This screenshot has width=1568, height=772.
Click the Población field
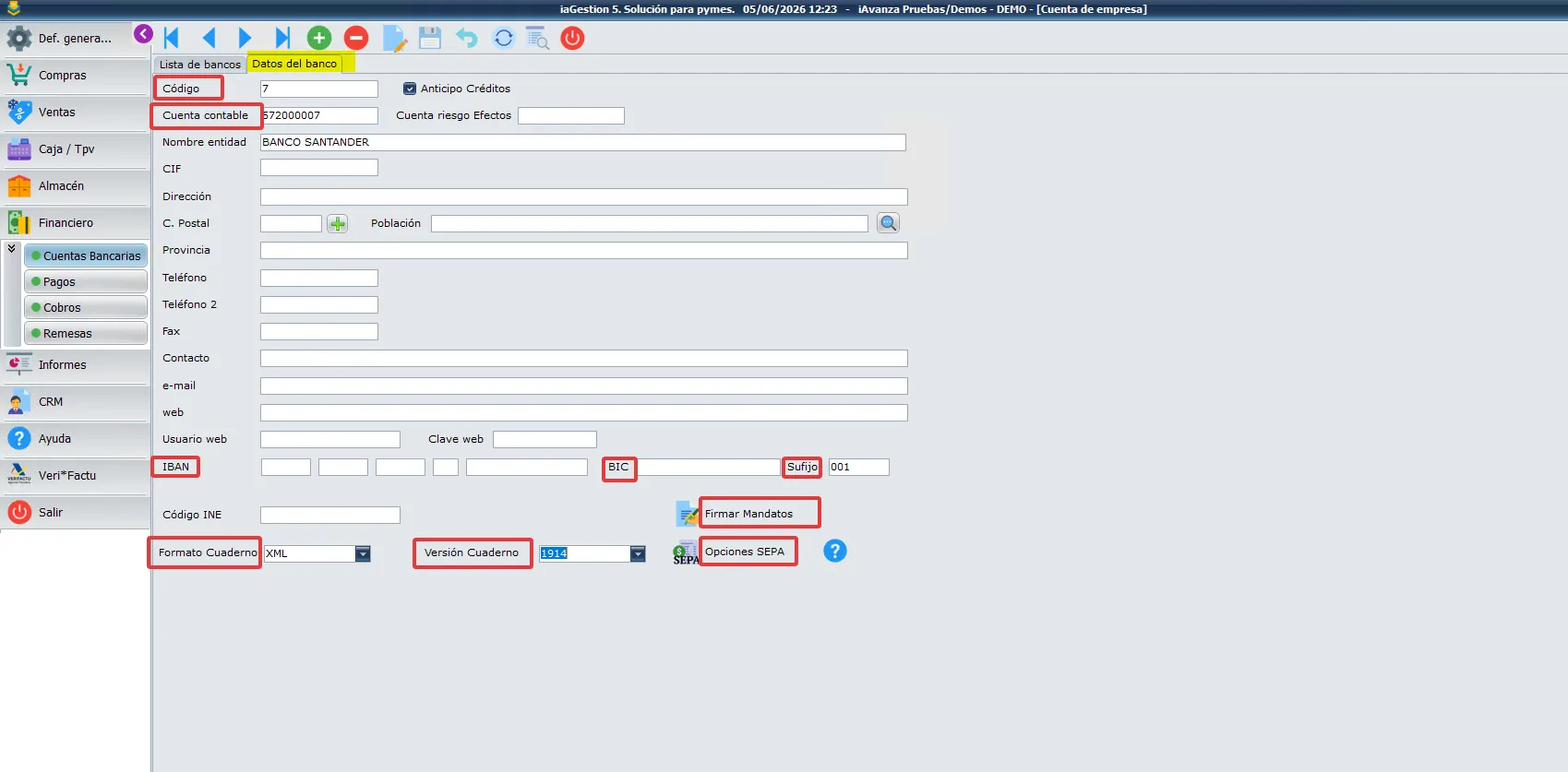(x=650, y=223)
